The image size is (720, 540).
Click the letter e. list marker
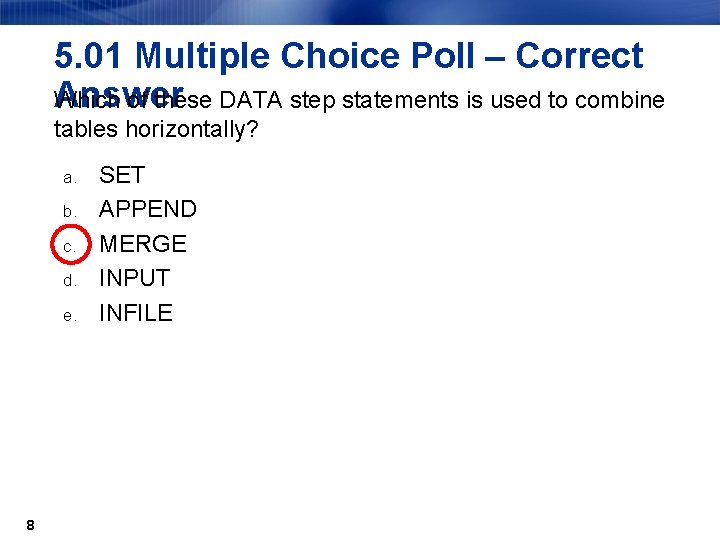coord(70,316)
